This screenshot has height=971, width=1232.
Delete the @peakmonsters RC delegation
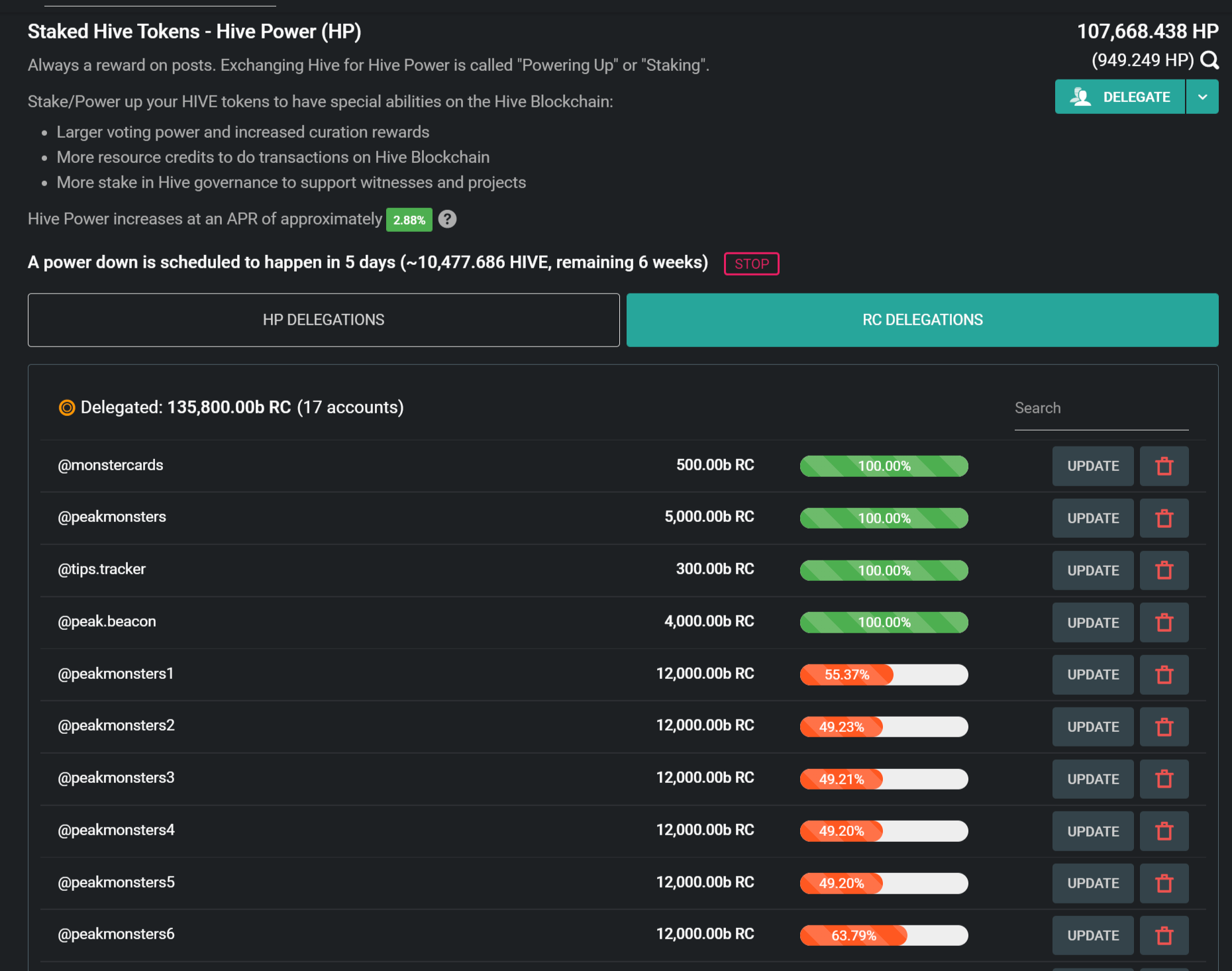pyautogui.click(x=1164, y=518)
